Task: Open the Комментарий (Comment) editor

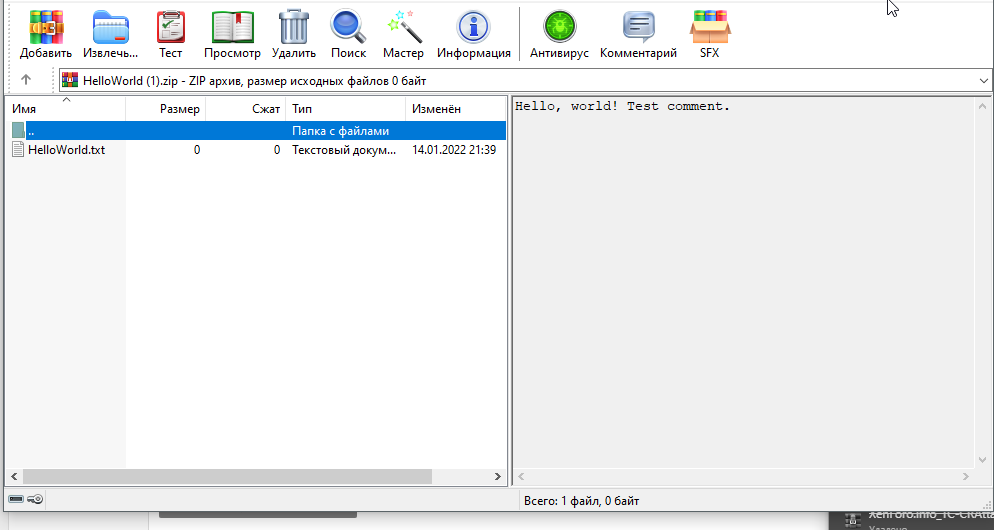Action: coord(638,33)
